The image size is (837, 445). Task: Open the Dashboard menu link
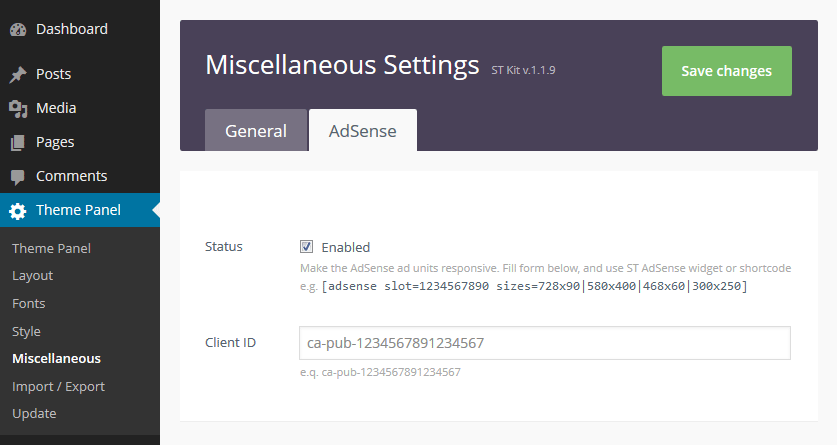pyautogui.click(x=71, y=29)
